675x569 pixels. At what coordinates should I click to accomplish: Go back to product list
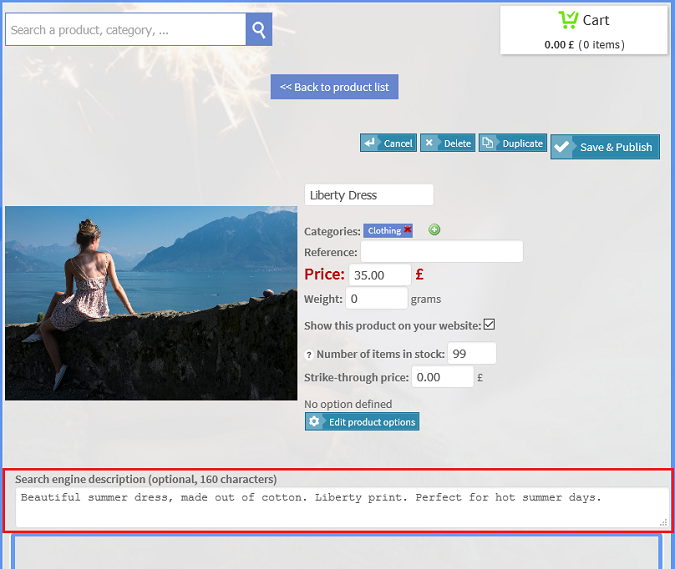[334, 87]
